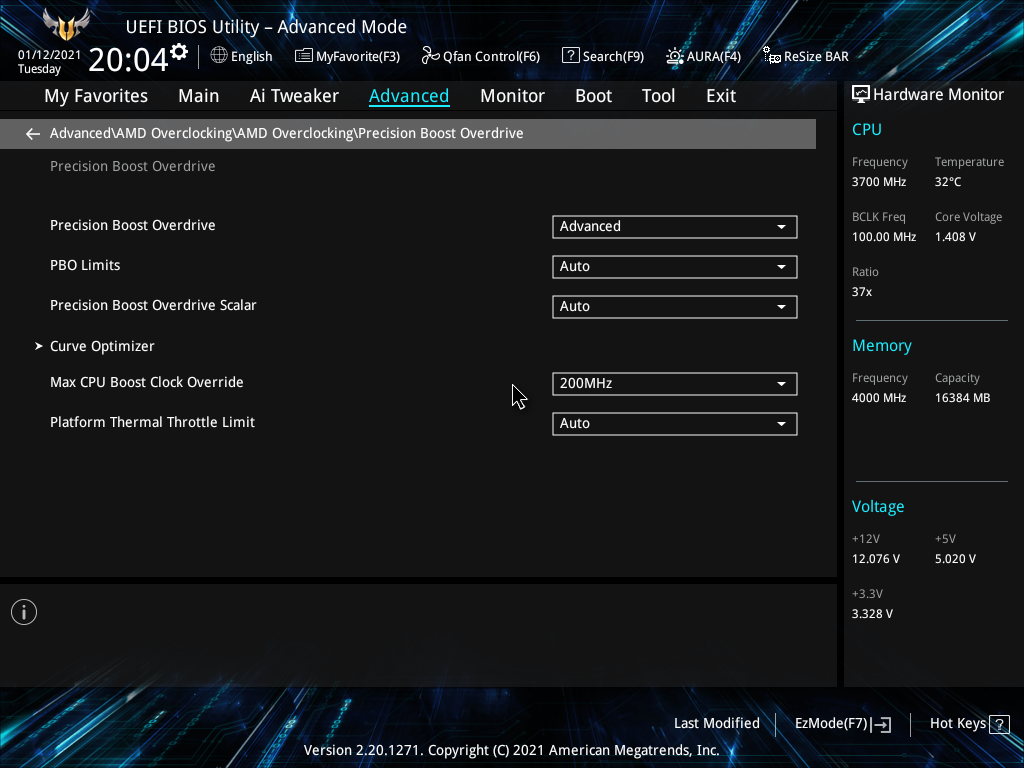Click the globe language icon

(x=219, y=56)
